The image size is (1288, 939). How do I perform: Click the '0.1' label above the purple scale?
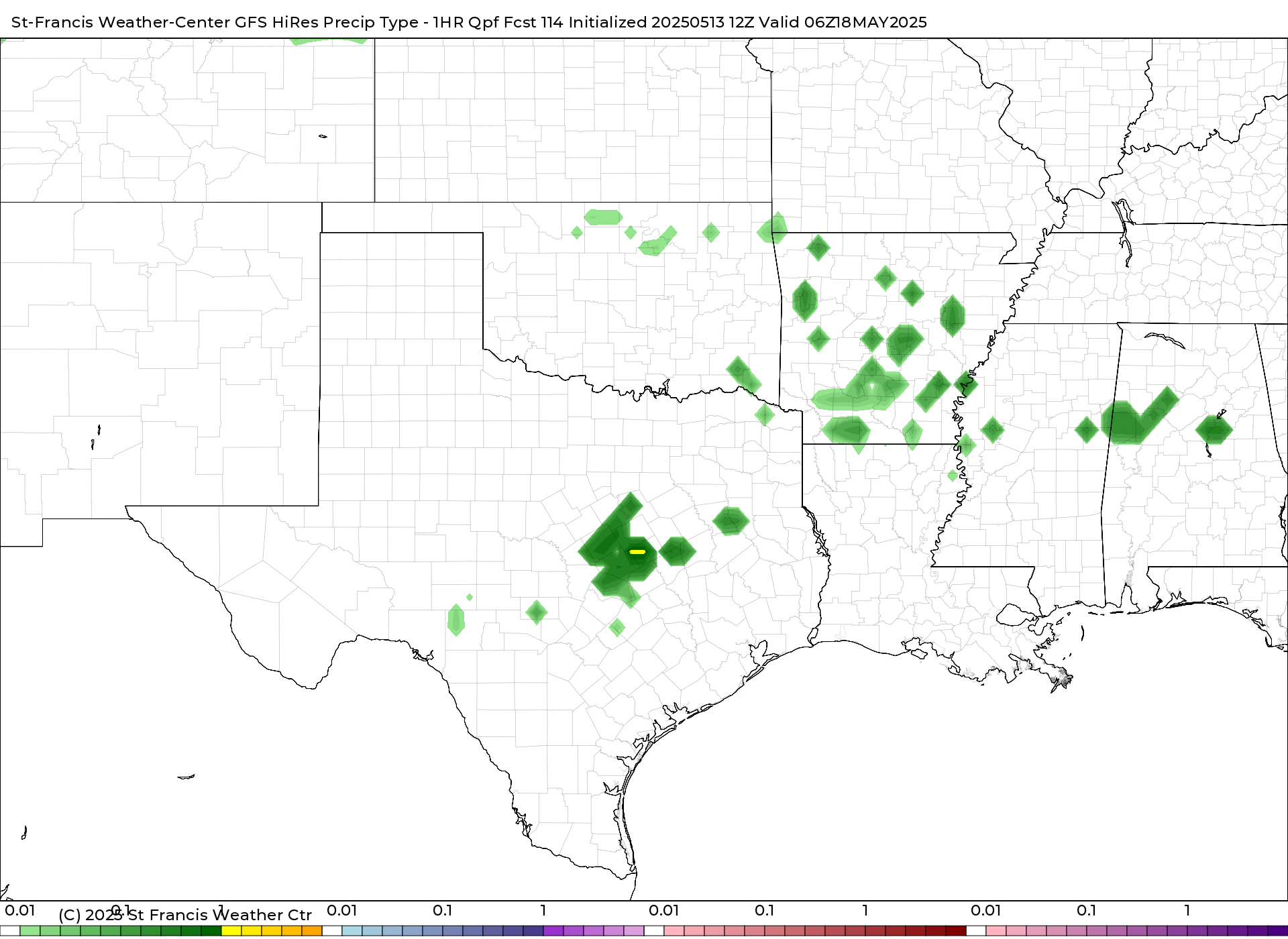click(1087, 911)
